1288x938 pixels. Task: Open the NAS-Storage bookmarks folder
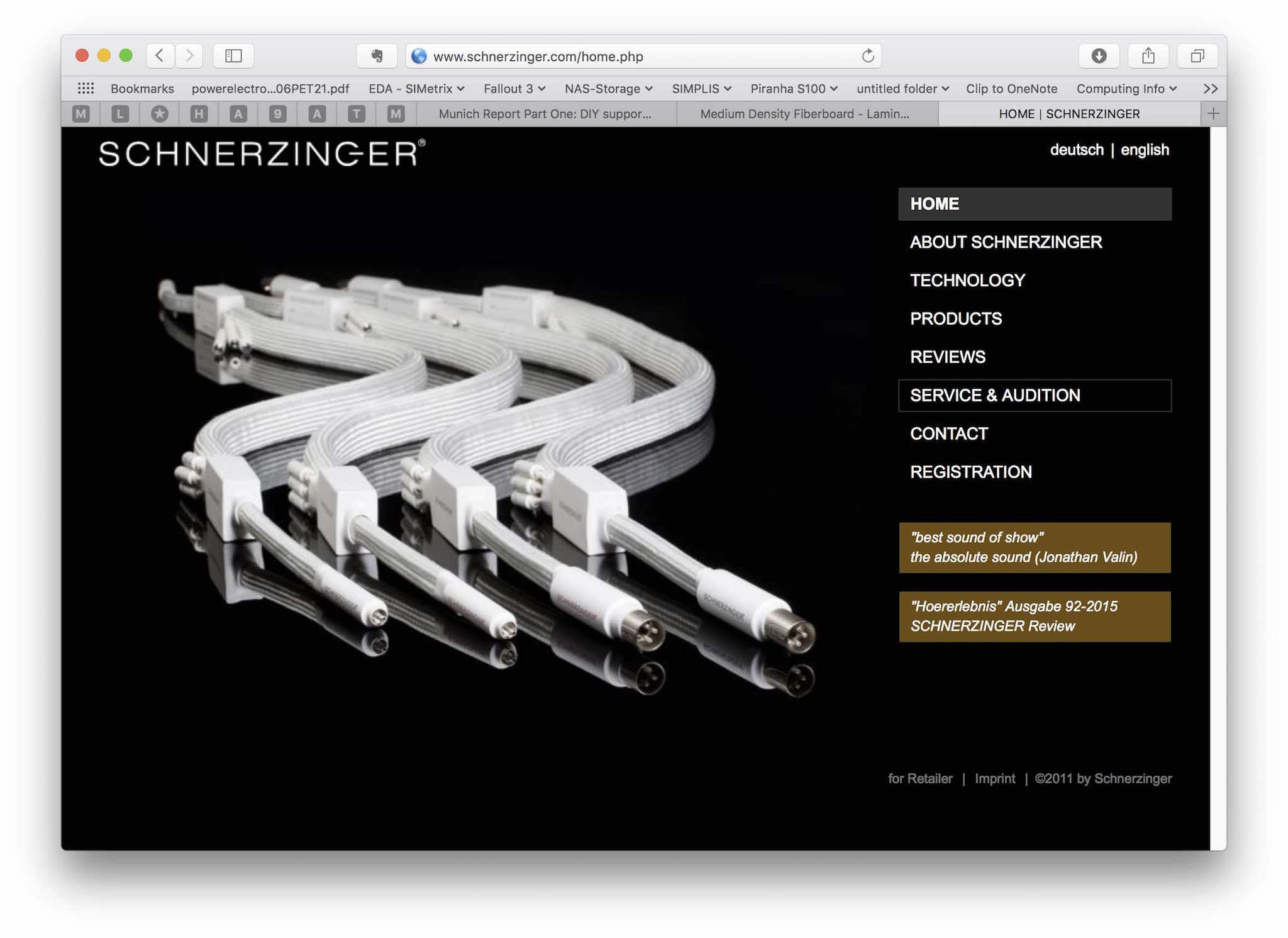pyautogui.click(x=608, y=89)
